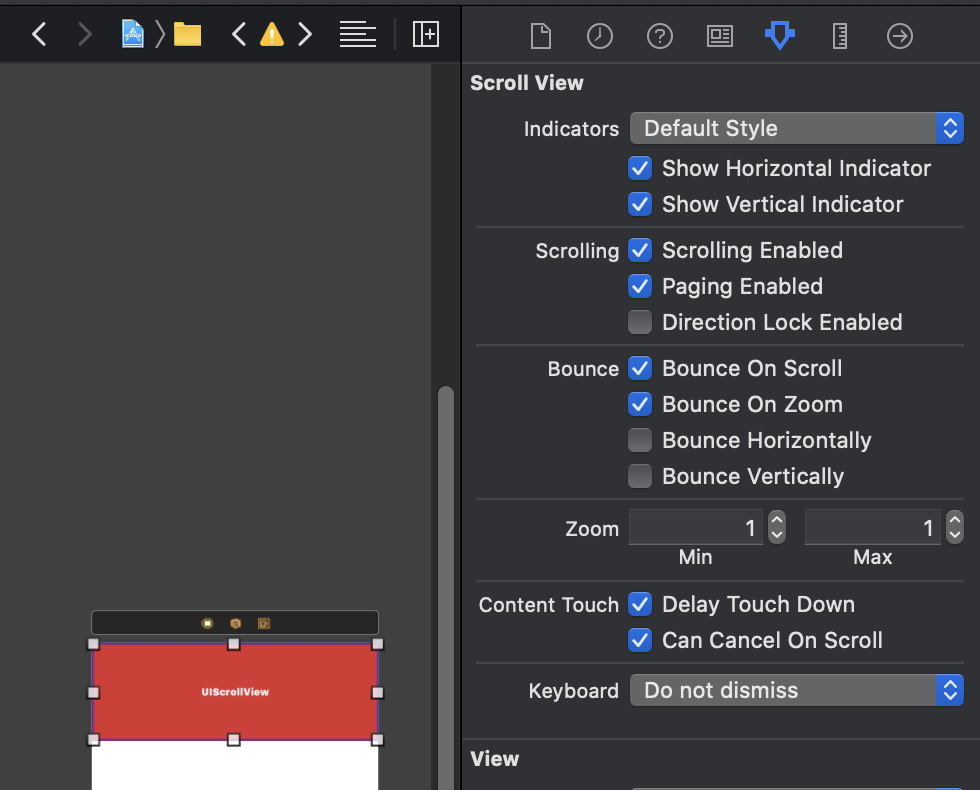
Task: Open the Indicators style dropdown
Action: click(795, 128)
